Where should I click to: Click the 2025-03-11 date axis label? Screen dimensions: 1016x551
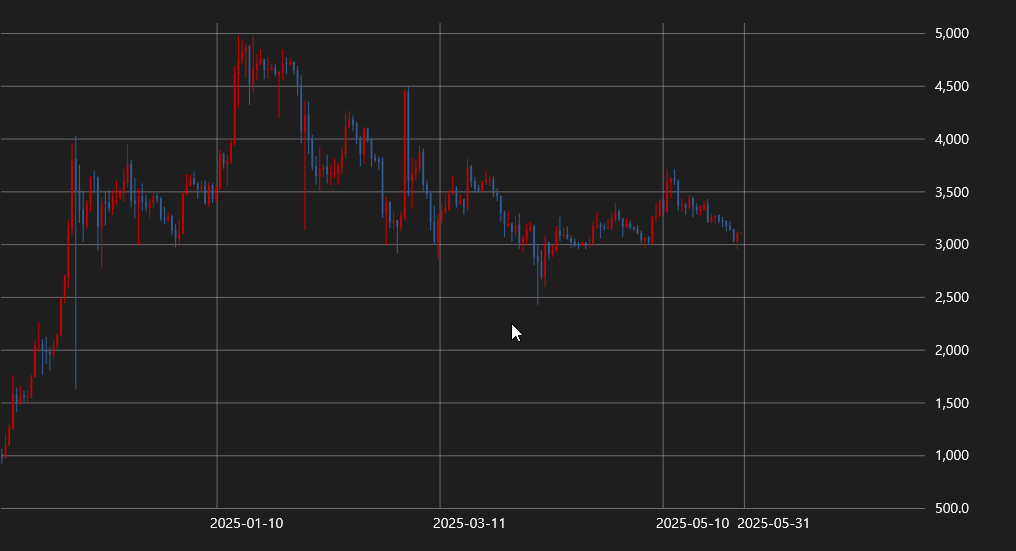(x=469, y=523)
